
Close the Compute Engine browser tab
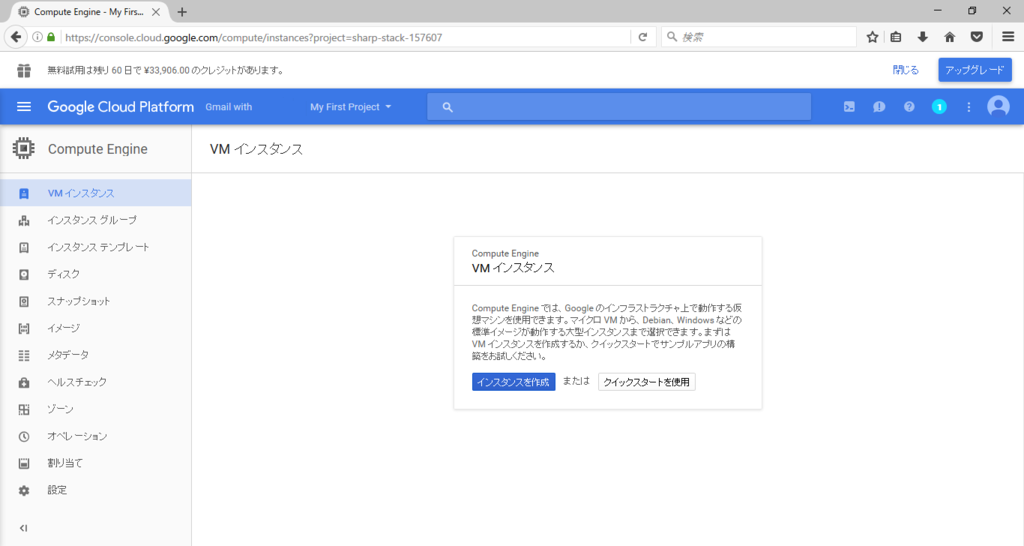tap(156, 12)
